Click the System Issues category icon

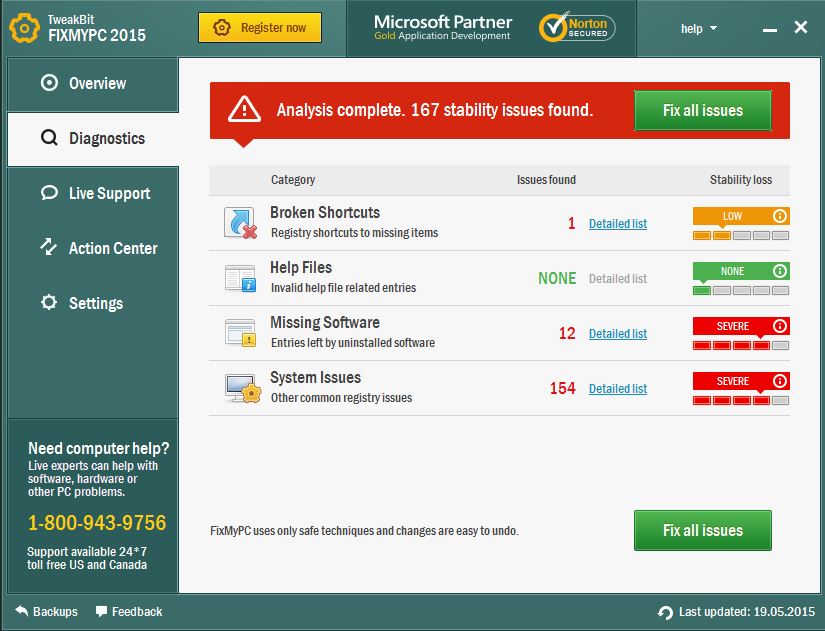[x=240, y=388]
